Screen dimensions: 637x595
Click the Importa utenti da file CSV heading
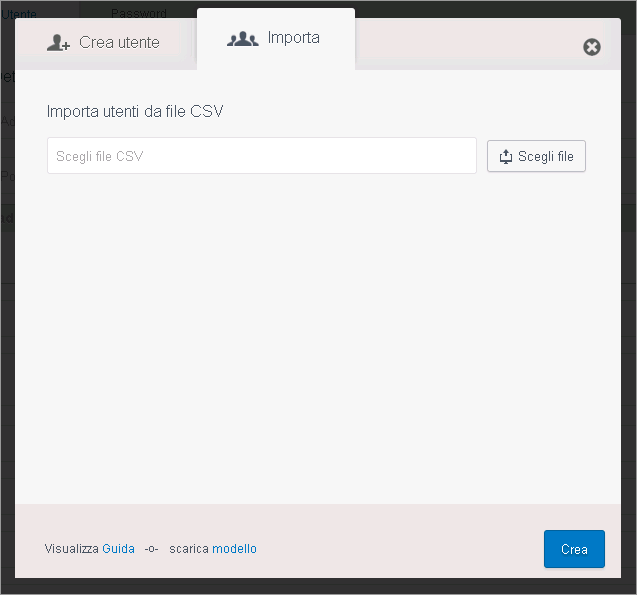pyautogui.click(x=135, y=111)
